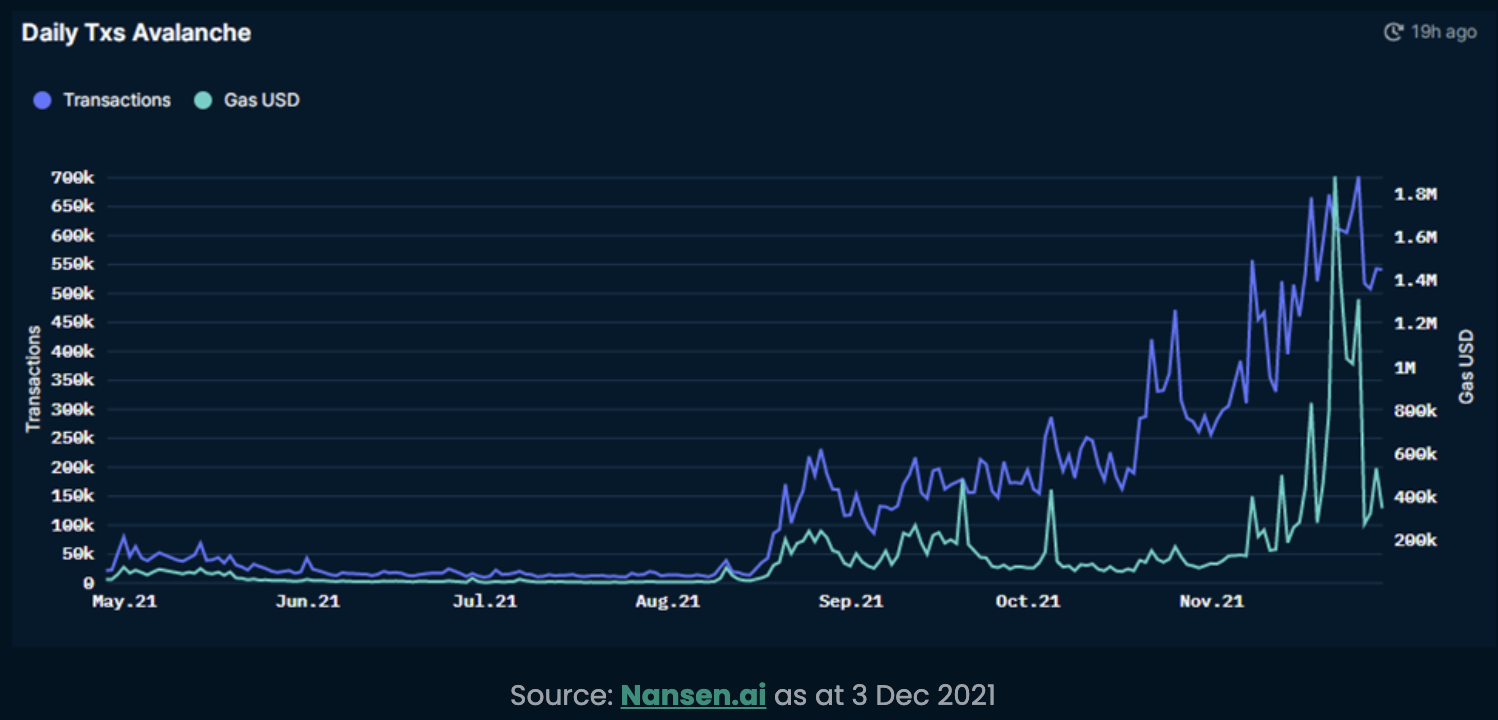
Task: Select the Nov.21 x-axis label
Action: click(x=1211, y=601)
